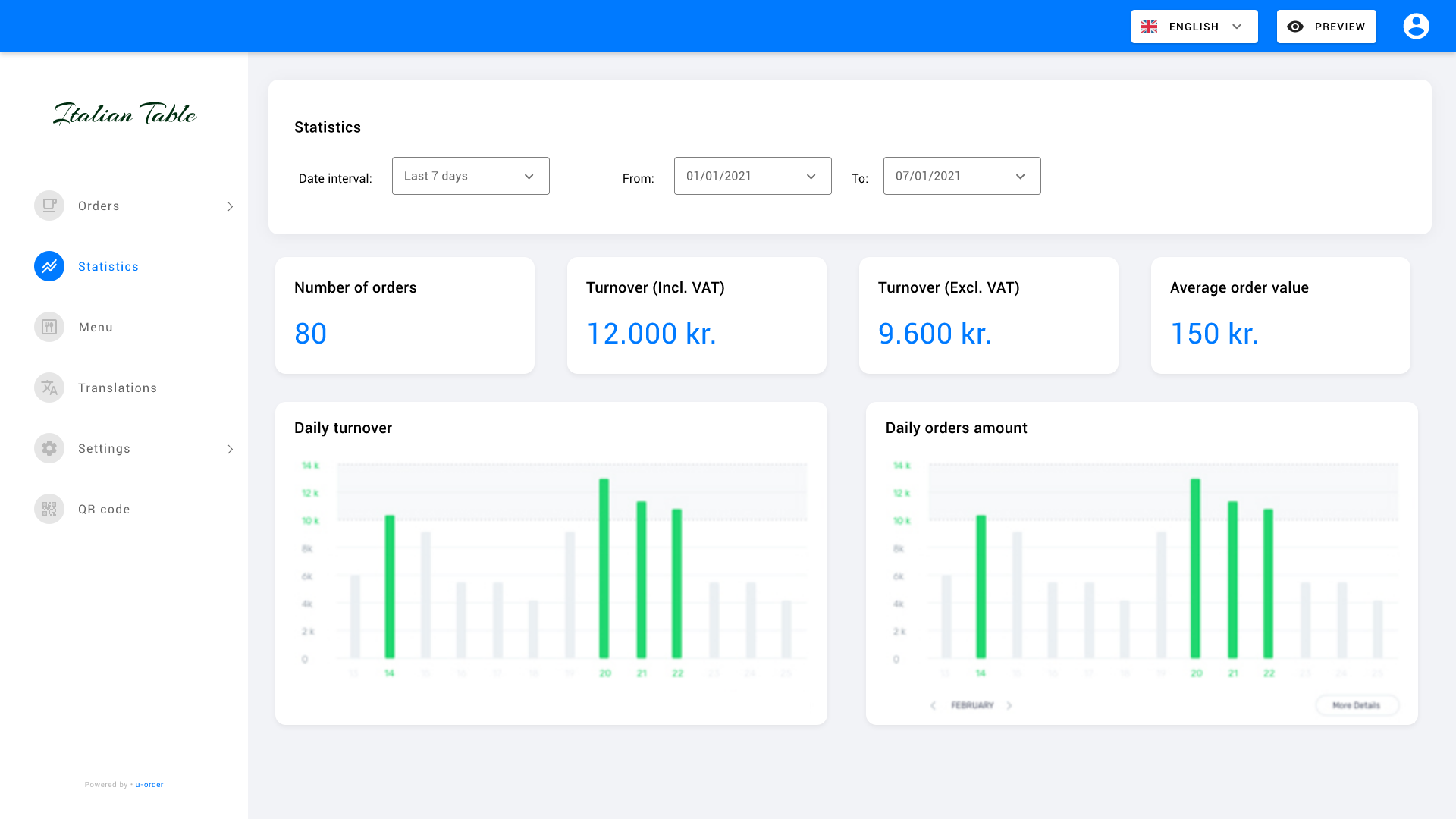The image size is (1456, 819).
Task: Click the Menu cutlery icon
Action: point(49,327)
